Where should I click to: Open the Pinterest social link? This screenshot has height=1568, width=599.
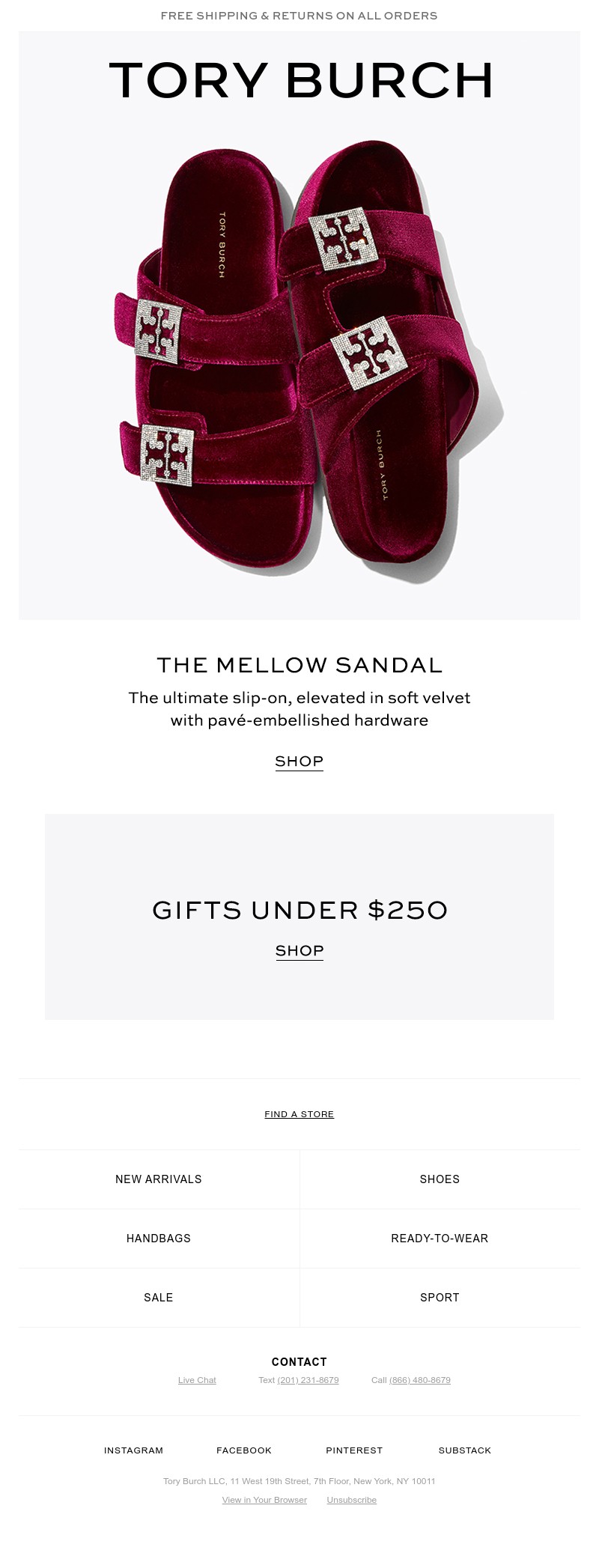353,1450
